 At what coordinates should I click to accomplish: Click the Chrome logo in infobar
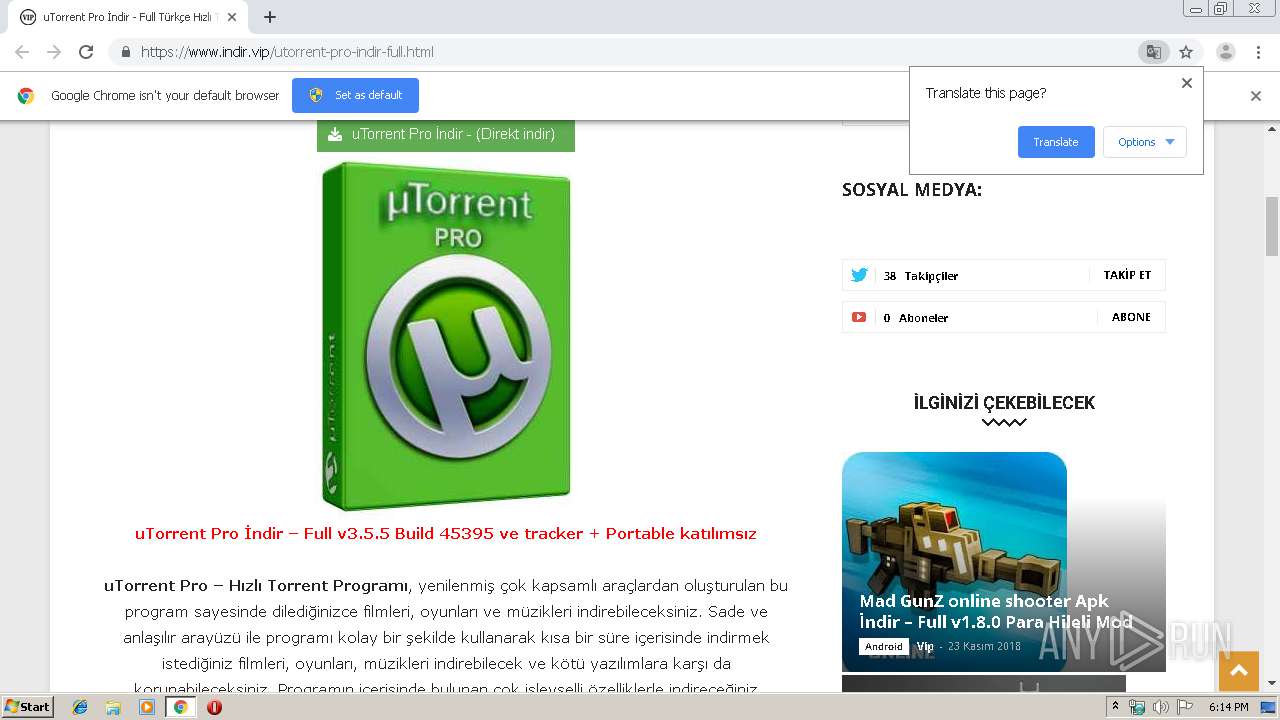click(26, 96)
